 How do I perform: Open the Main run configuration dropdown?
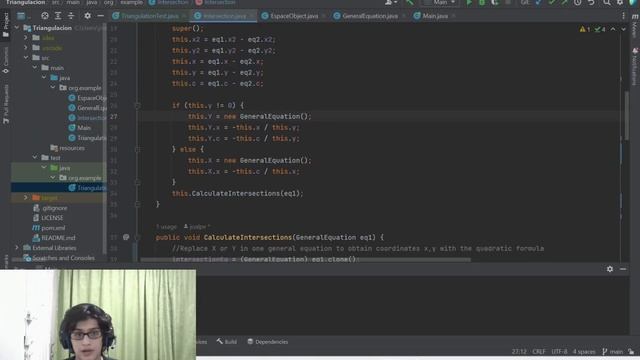tap(440, 3)
